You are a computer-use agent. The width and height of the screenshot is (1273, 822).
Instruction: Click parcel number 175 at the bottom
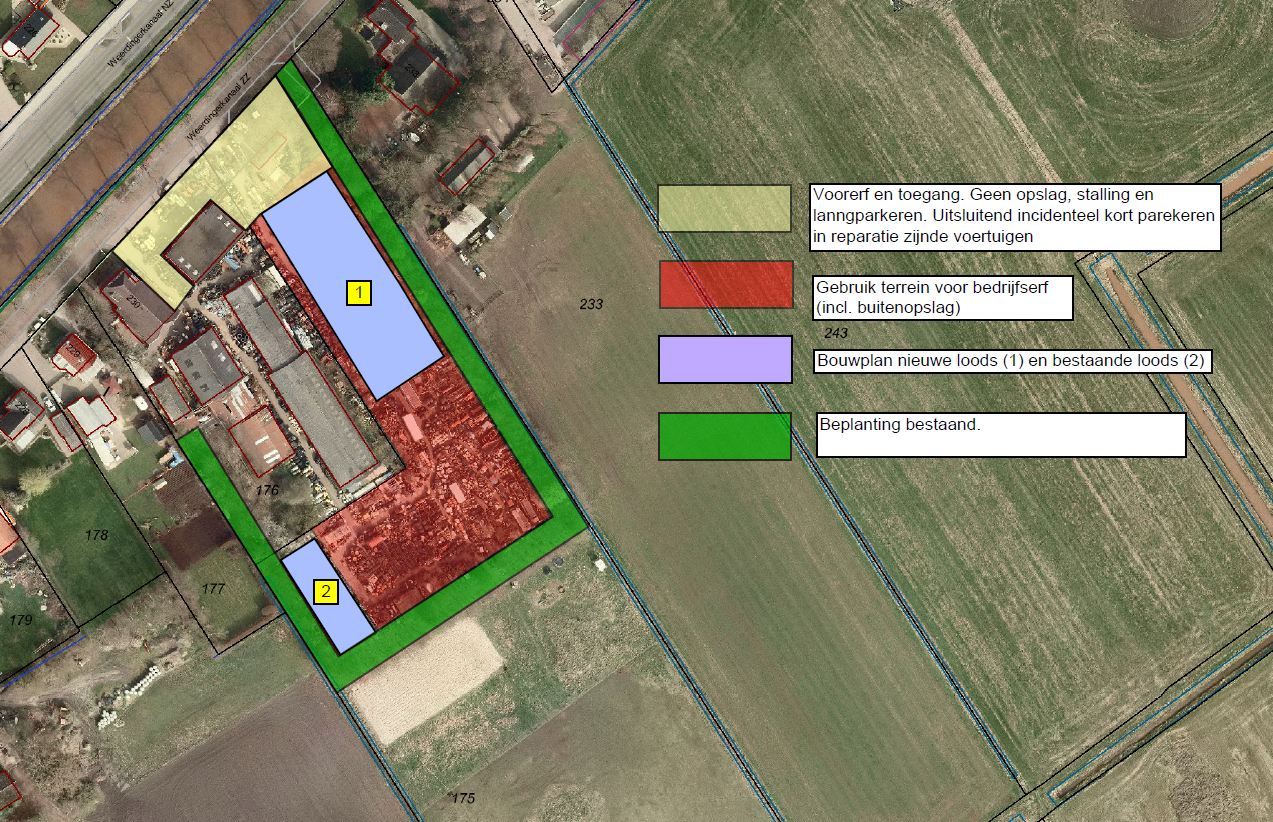click(462, 798)
